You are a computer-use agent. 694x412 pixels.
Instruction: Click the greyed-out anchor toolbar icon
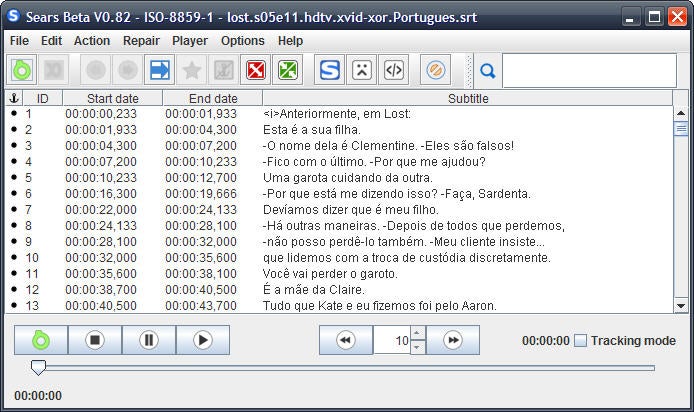coord(224,70)
